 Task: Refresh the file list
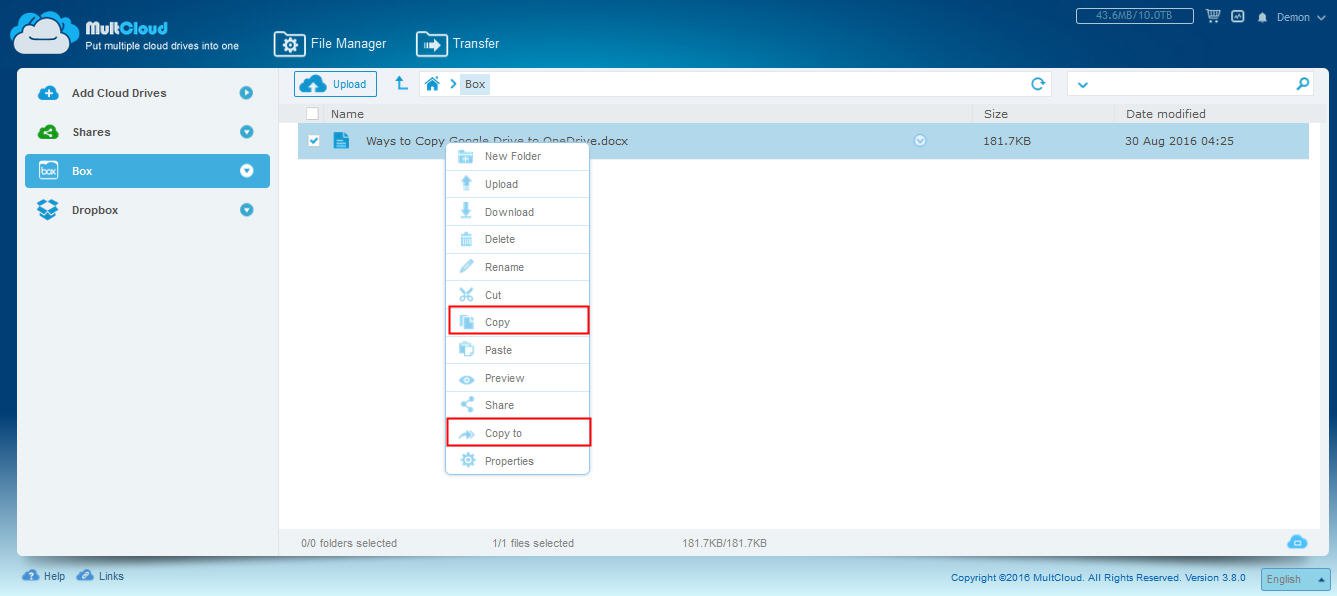tap(1038, 84)
